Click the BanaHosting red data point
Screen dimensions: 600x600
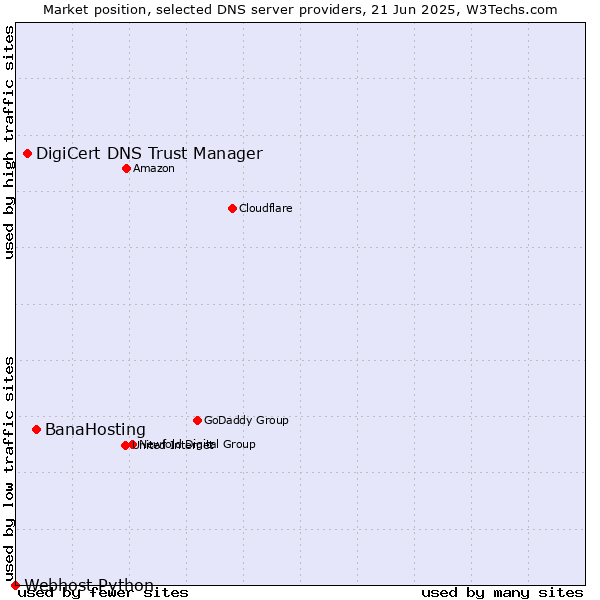click(36, 430)
